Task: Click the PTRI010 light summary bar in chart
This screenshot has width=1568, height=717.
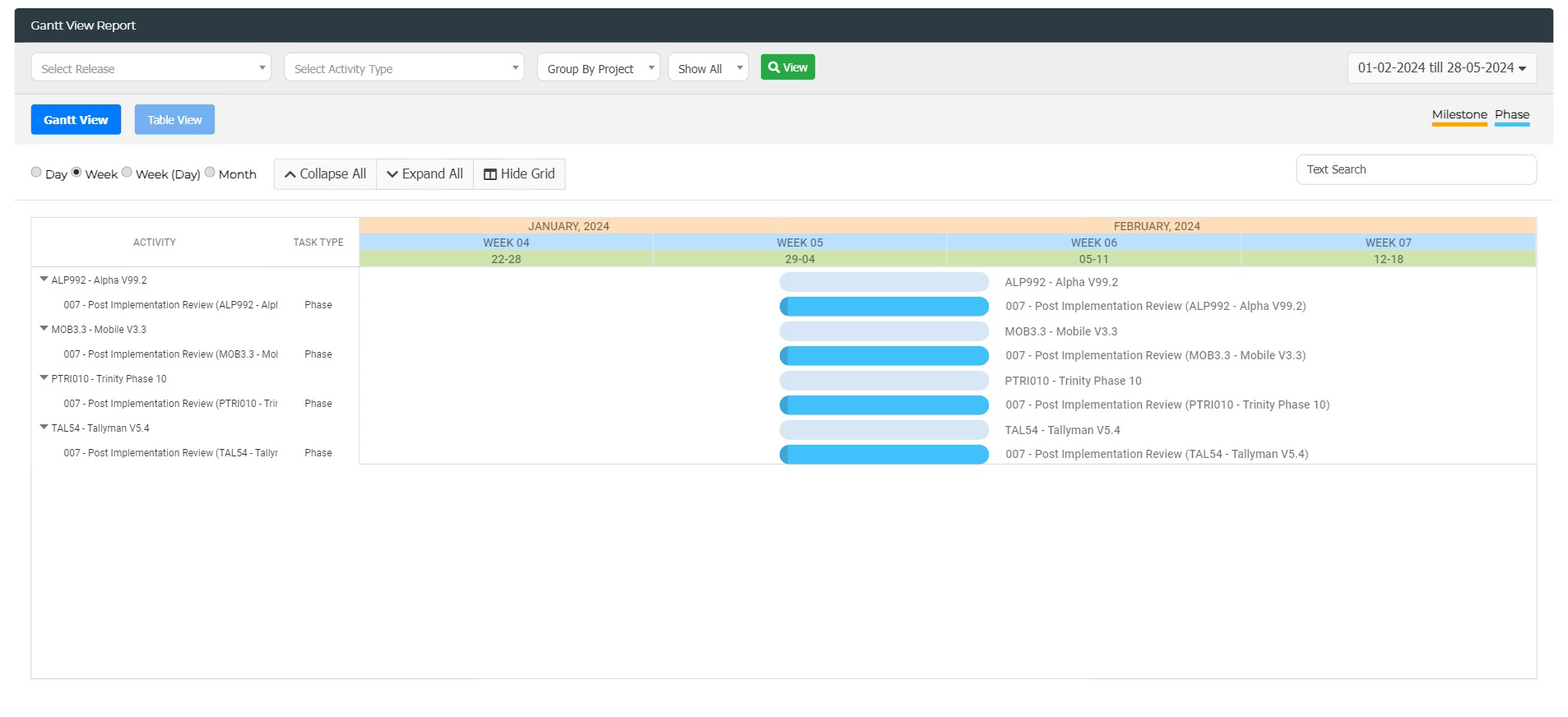Action: [x=884, y=381]
